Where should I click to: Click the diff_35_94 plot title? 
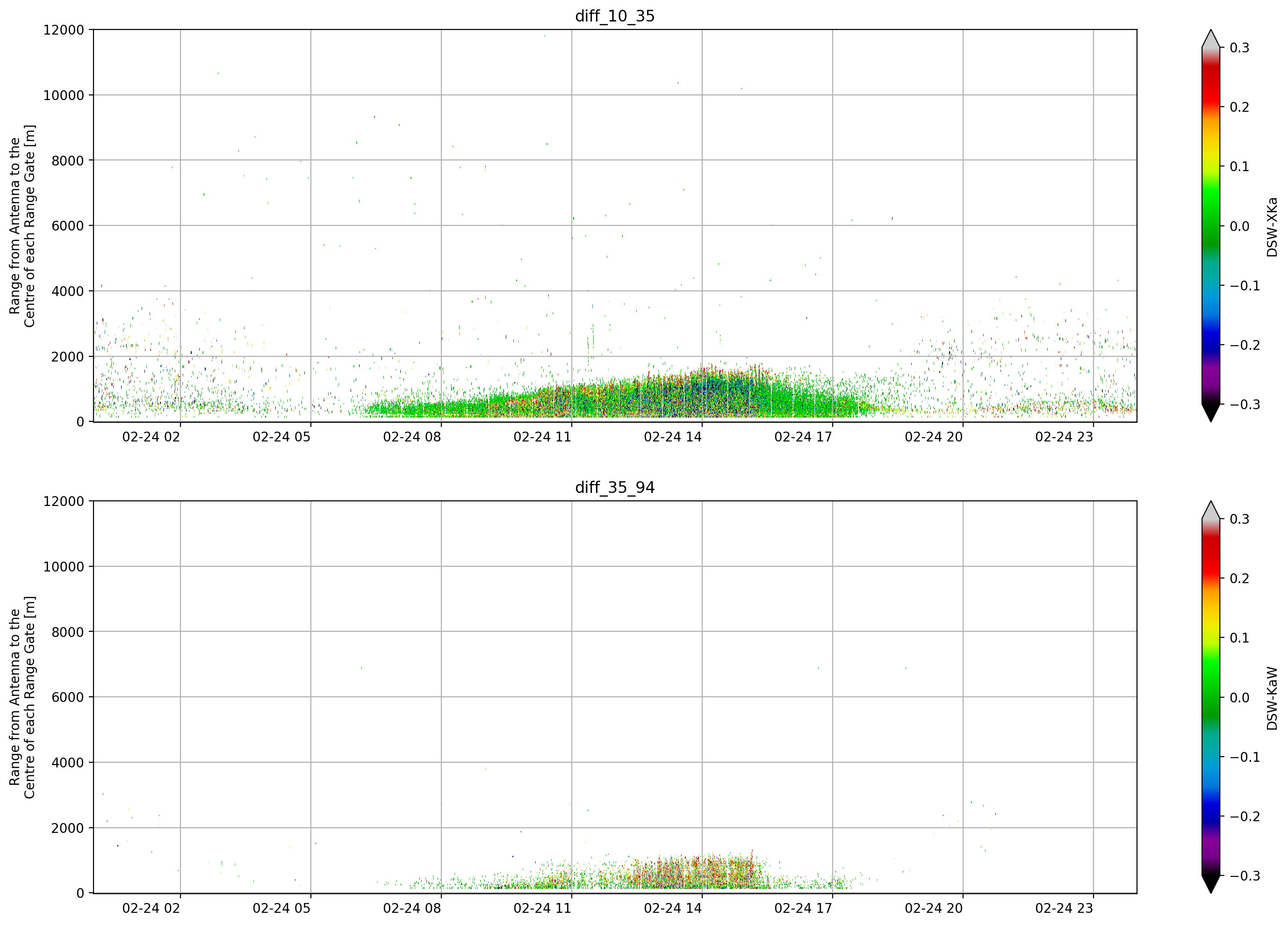click(x=615, y=487)
